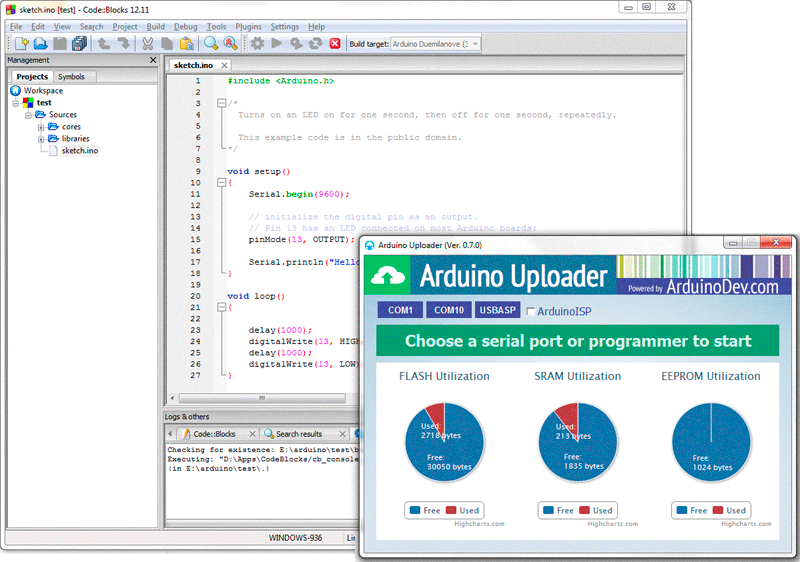The height and width of the screenshot is (562, 800).
Task: Close the sketch.ino editor tab
Action: pyautogui.click(x=224, y=65)
